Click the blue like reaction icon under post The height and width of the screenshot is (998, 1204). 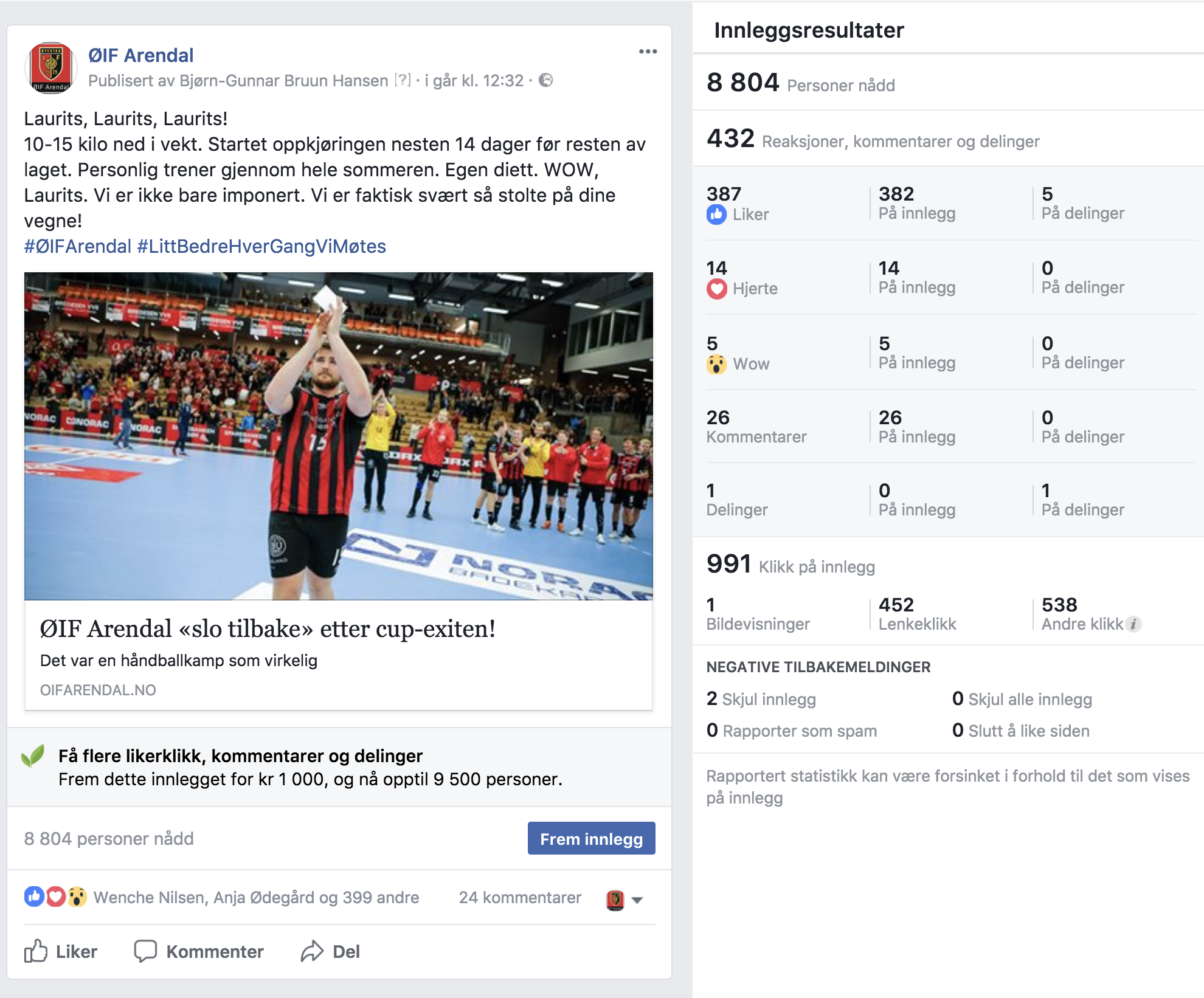click(x=34, y=897)
